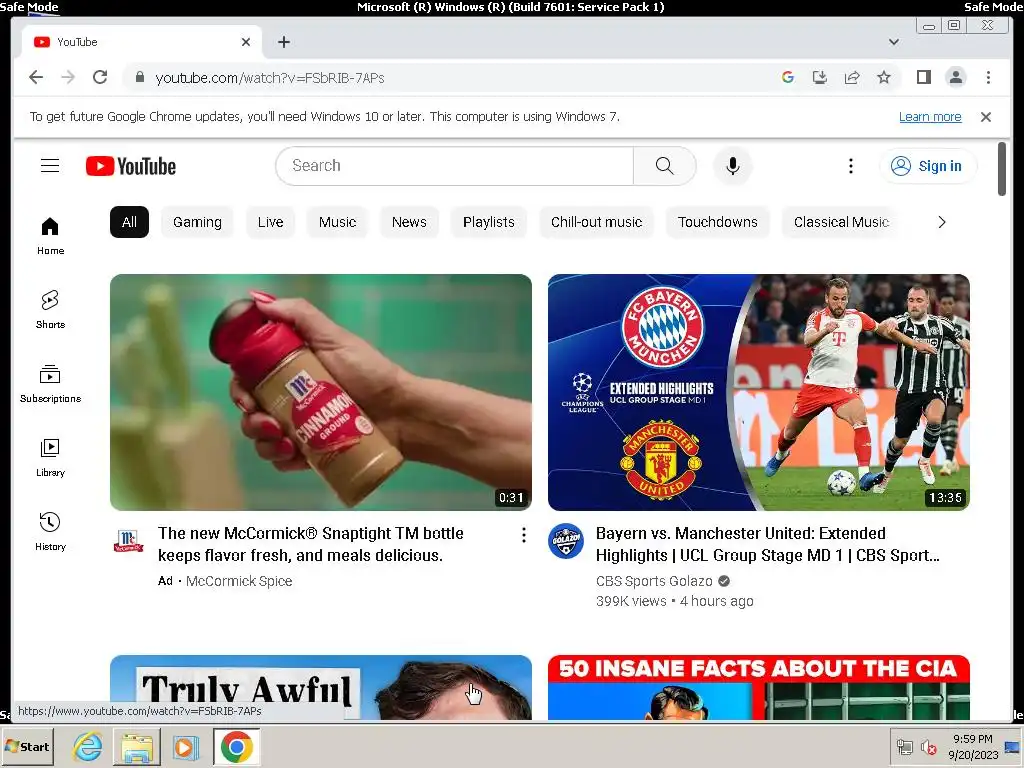Share this page icon
This screenshot has height=768, width=1024.
(852, 77)
